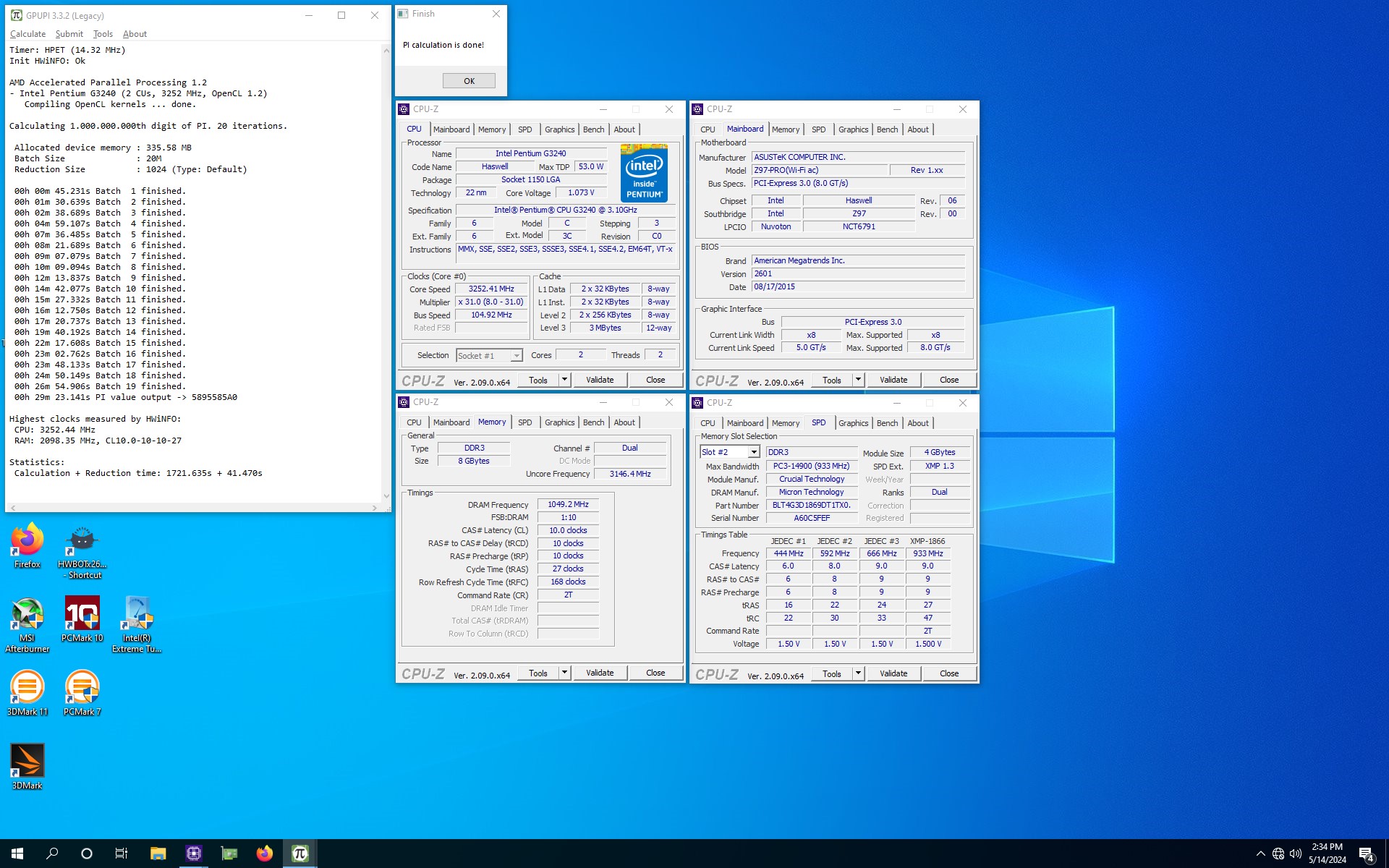1389x868 pixels.
Task: Open the Windows Start menu
Action: pos(17,854)
